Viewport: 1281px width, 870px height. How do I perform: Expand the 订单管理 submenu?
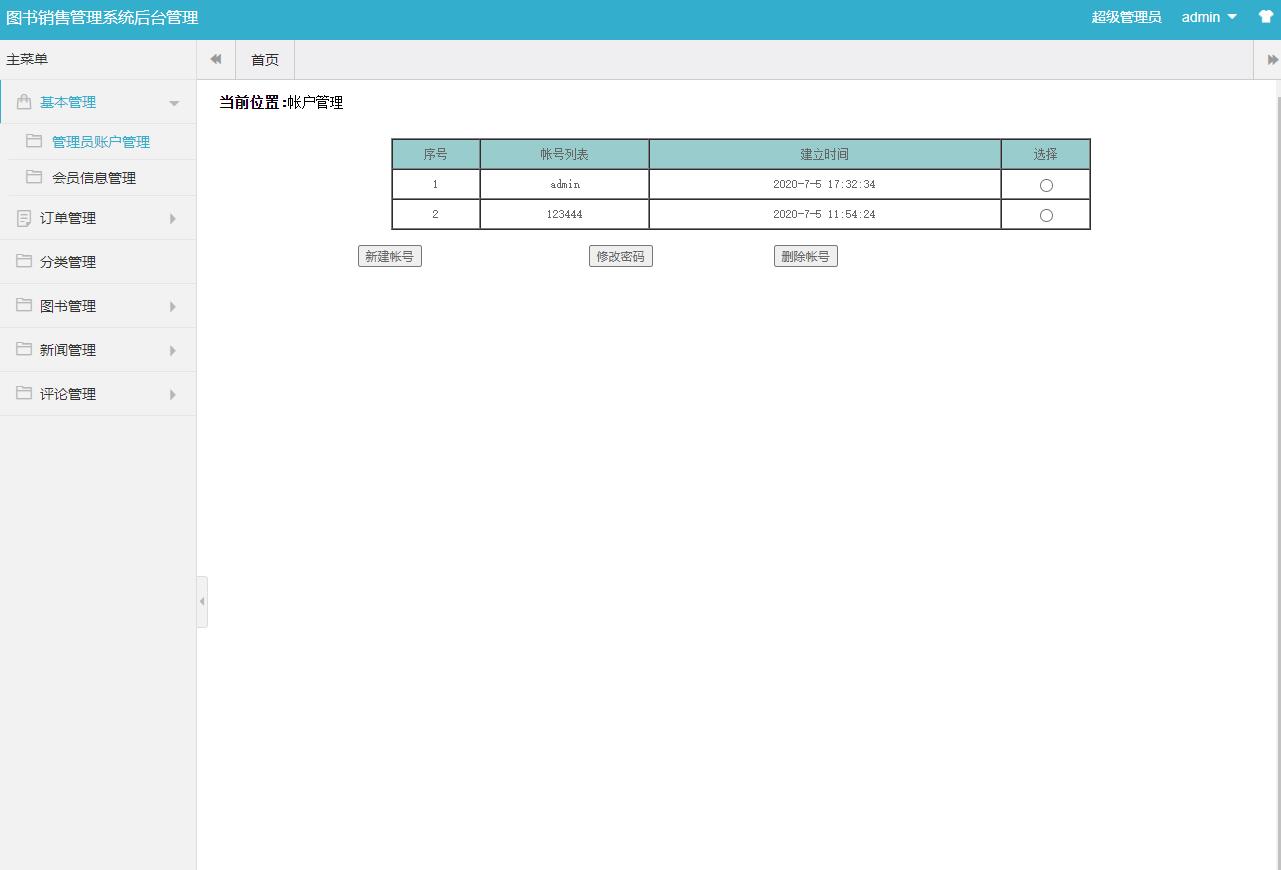175,217
